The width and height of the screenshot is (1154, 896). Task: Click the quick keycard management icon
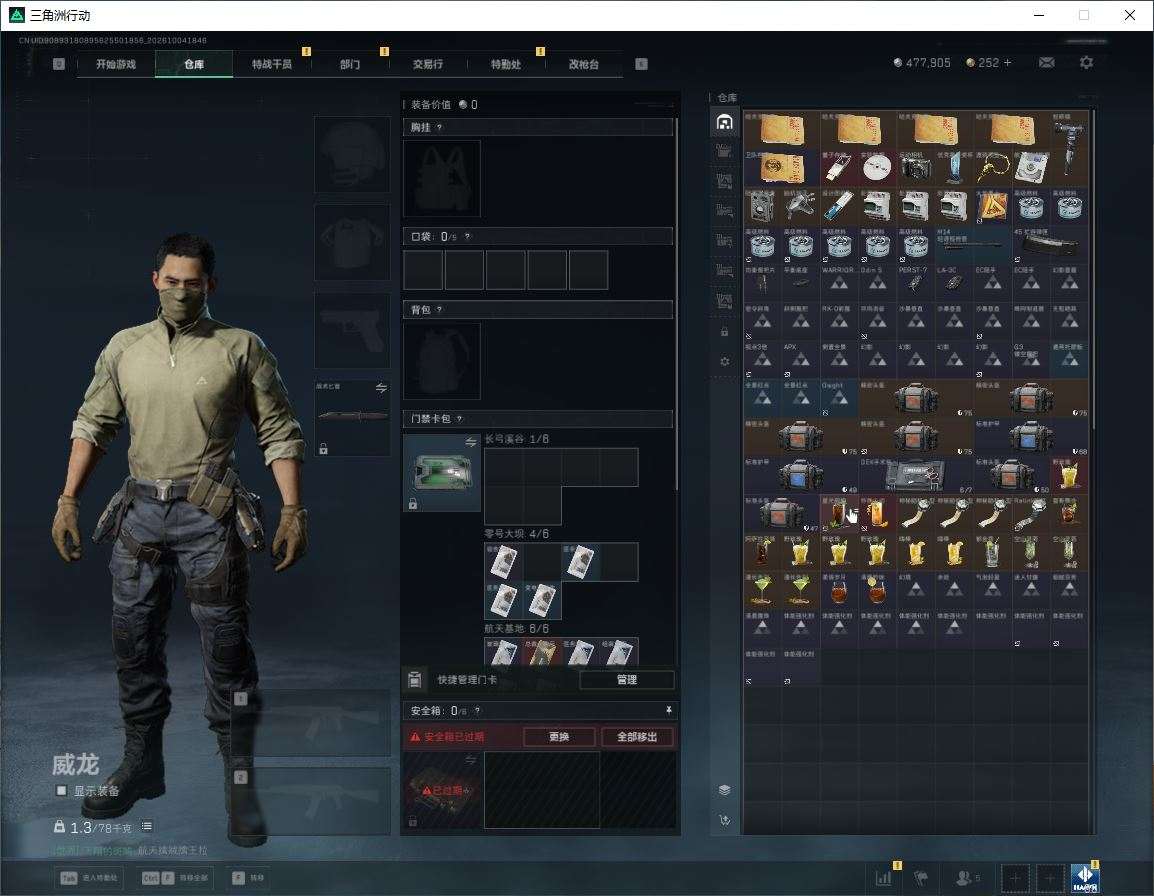[x=415, y=679]
